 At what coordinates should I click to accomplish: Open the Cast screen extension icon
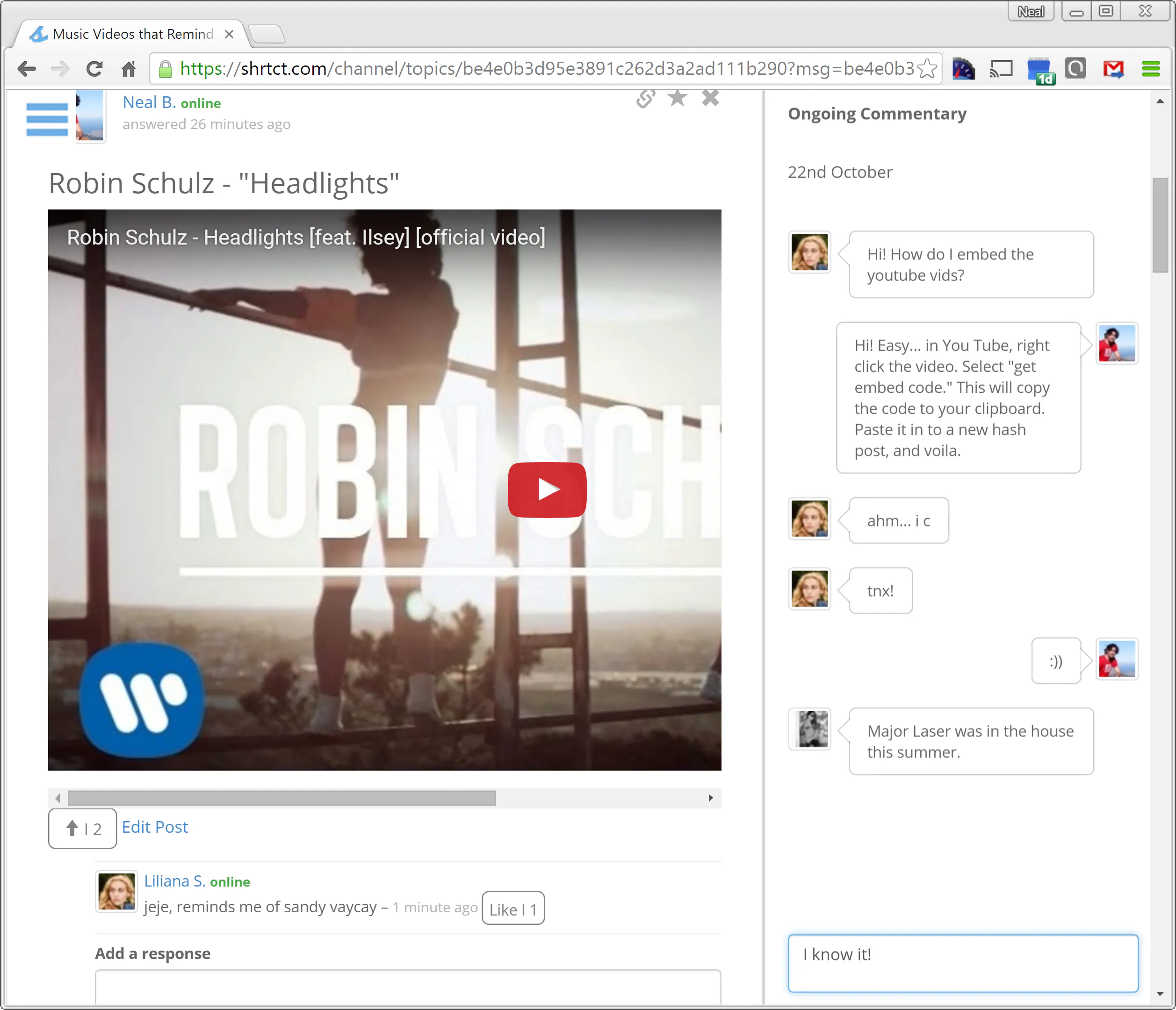point(1001,69)
